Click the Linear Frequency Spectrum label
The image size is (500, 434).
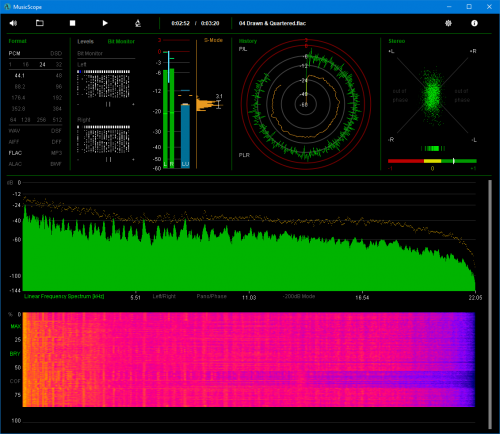64,296
